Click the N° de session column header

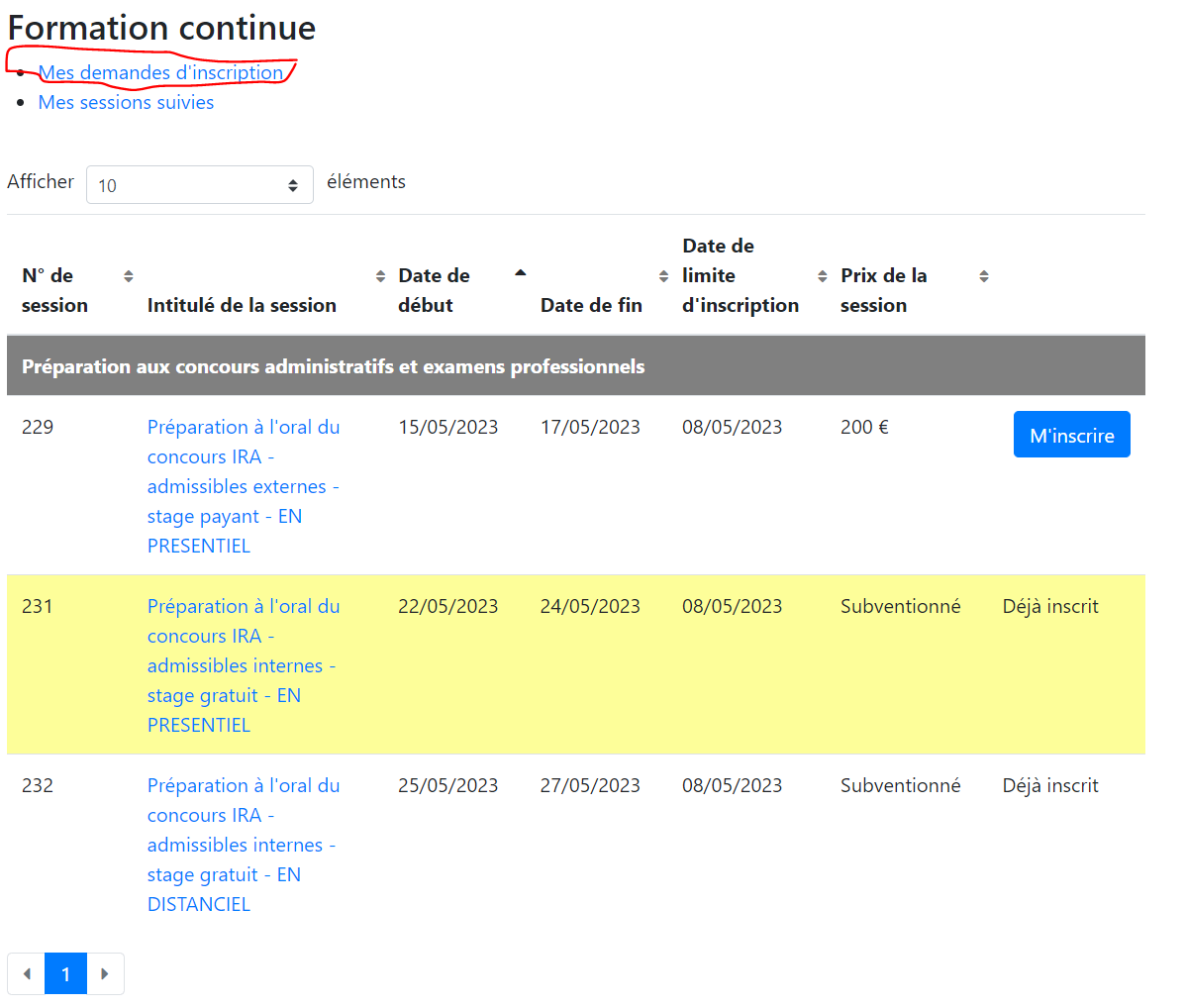coord(54,290)
